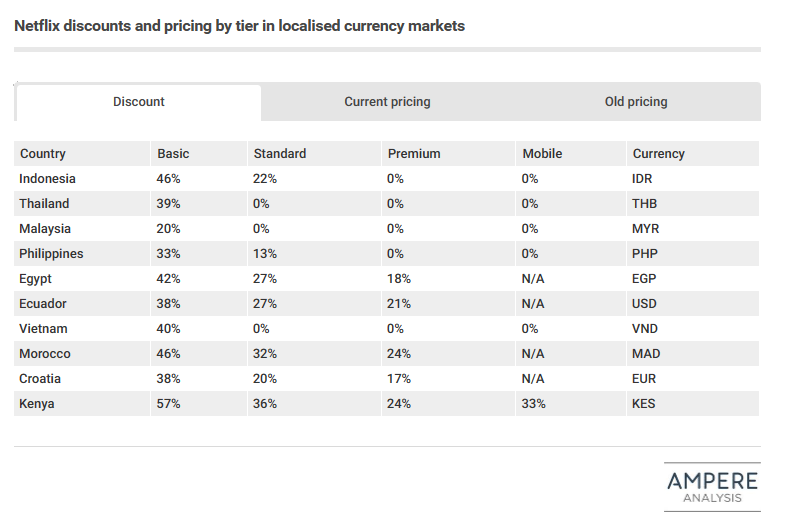Click Kenya's 33% Mobile discount cell
Image resolution: width=791 pixels, height=521 pixels.
(x=571, y=403)
